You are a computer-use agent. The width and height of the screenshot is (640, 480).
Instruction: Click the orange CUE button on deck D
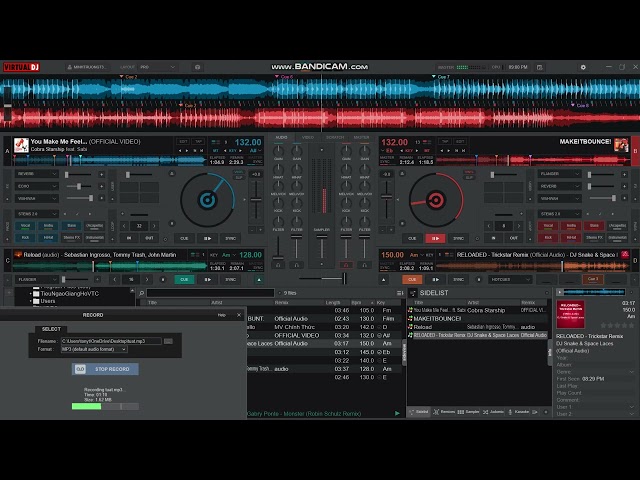click(x=412, y=280)
